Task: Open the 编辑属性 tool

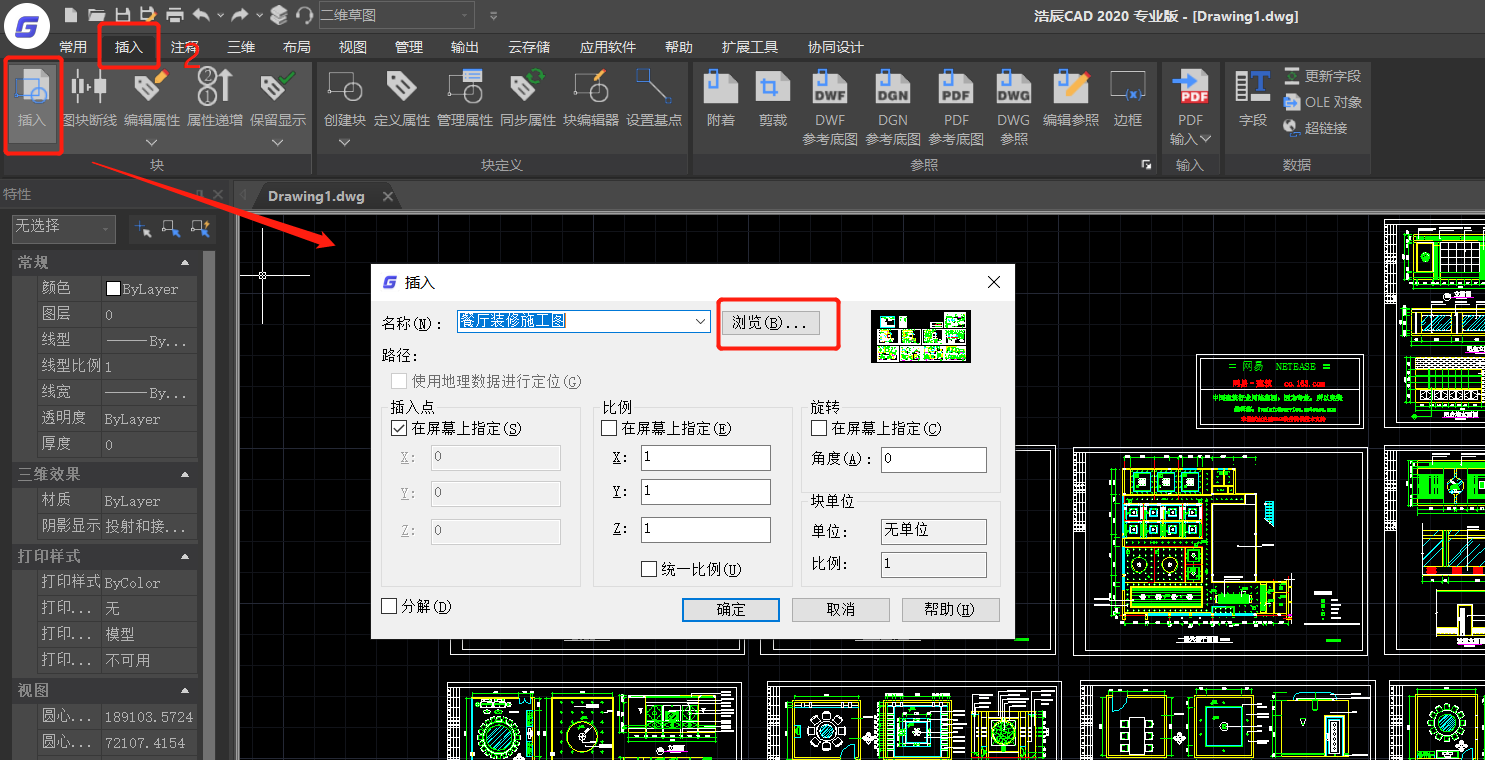Action: pos(151,98)
